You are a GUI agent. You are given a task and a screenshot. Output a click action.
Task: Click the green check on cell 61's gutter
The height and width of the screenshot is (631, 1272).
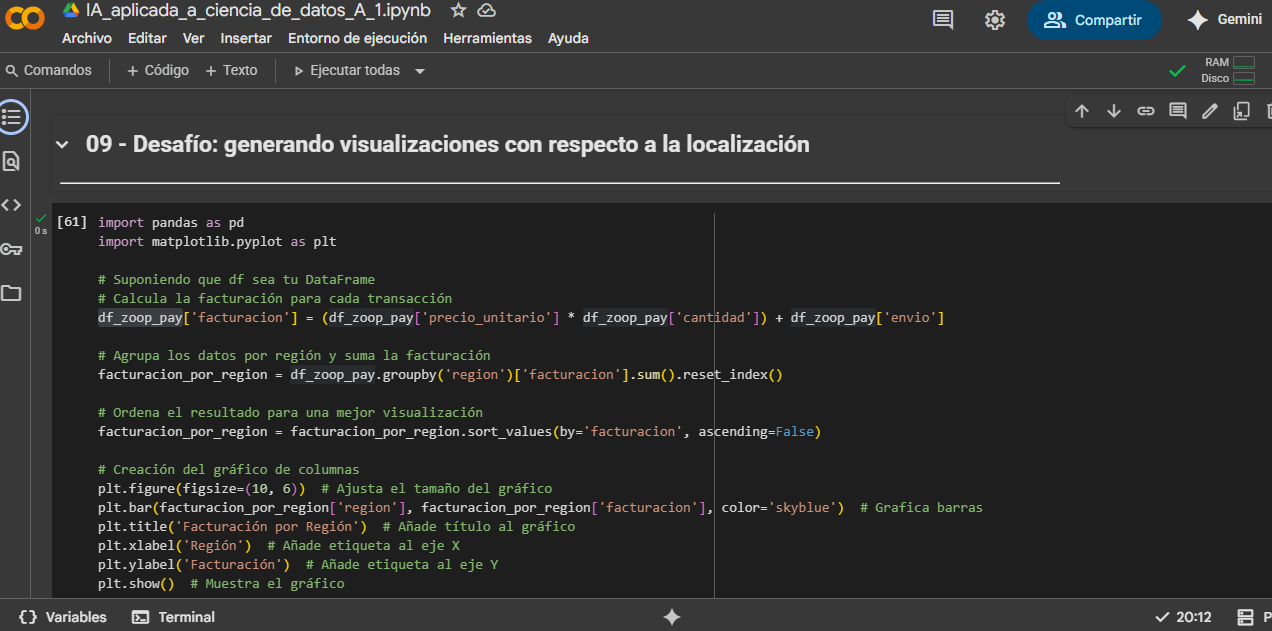[x=41, y=217]
